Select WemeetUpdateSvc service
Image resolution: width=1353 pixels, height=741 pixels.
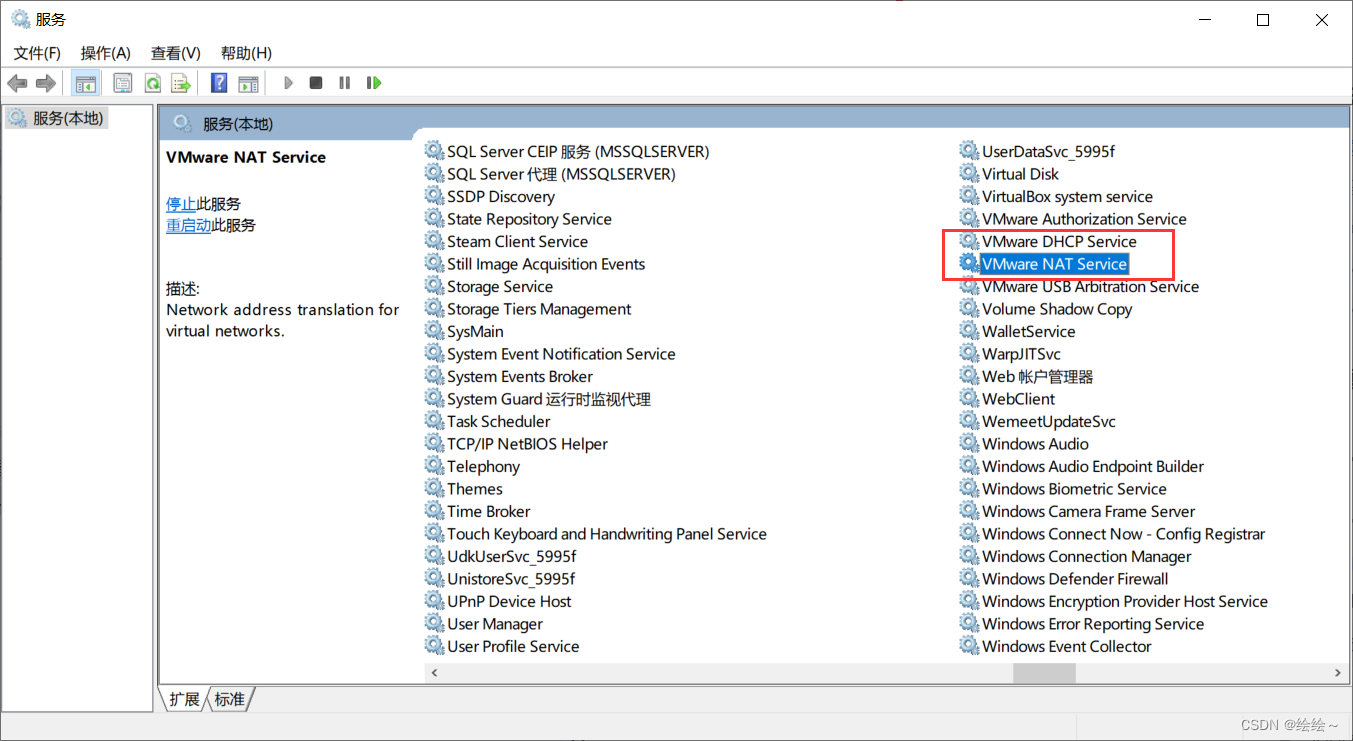coord(1049,421)
